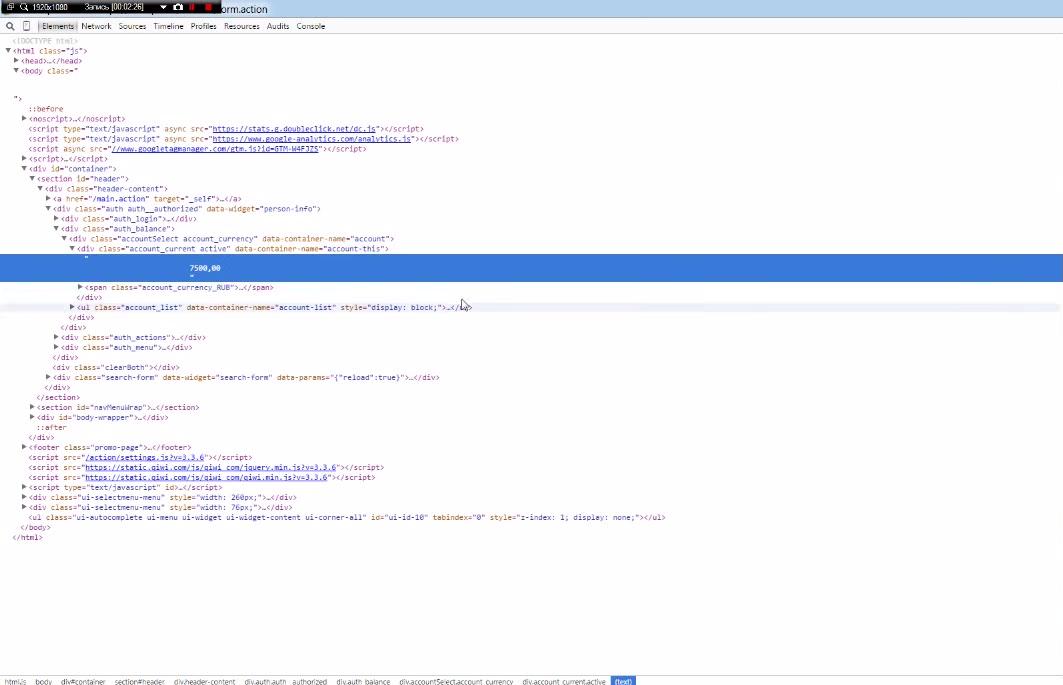This screenshot has width=1063, height=685.
Task: Expand the span class="account_currency_RUB" node
Action: point(81,288)
